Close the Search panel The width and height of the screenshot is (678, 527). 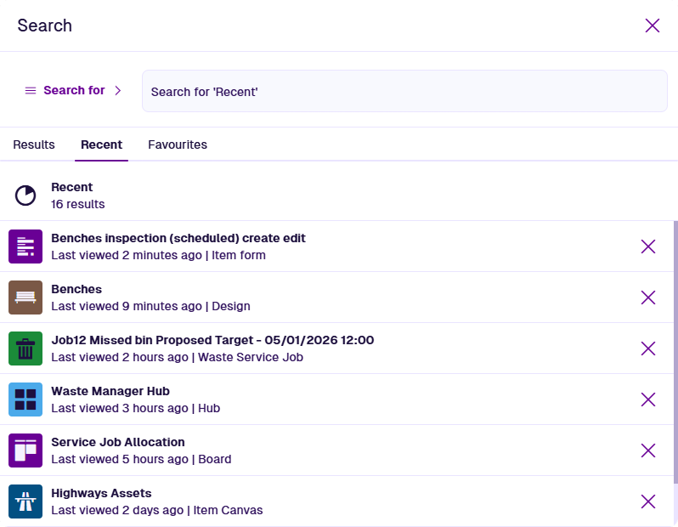coord(652,26)
